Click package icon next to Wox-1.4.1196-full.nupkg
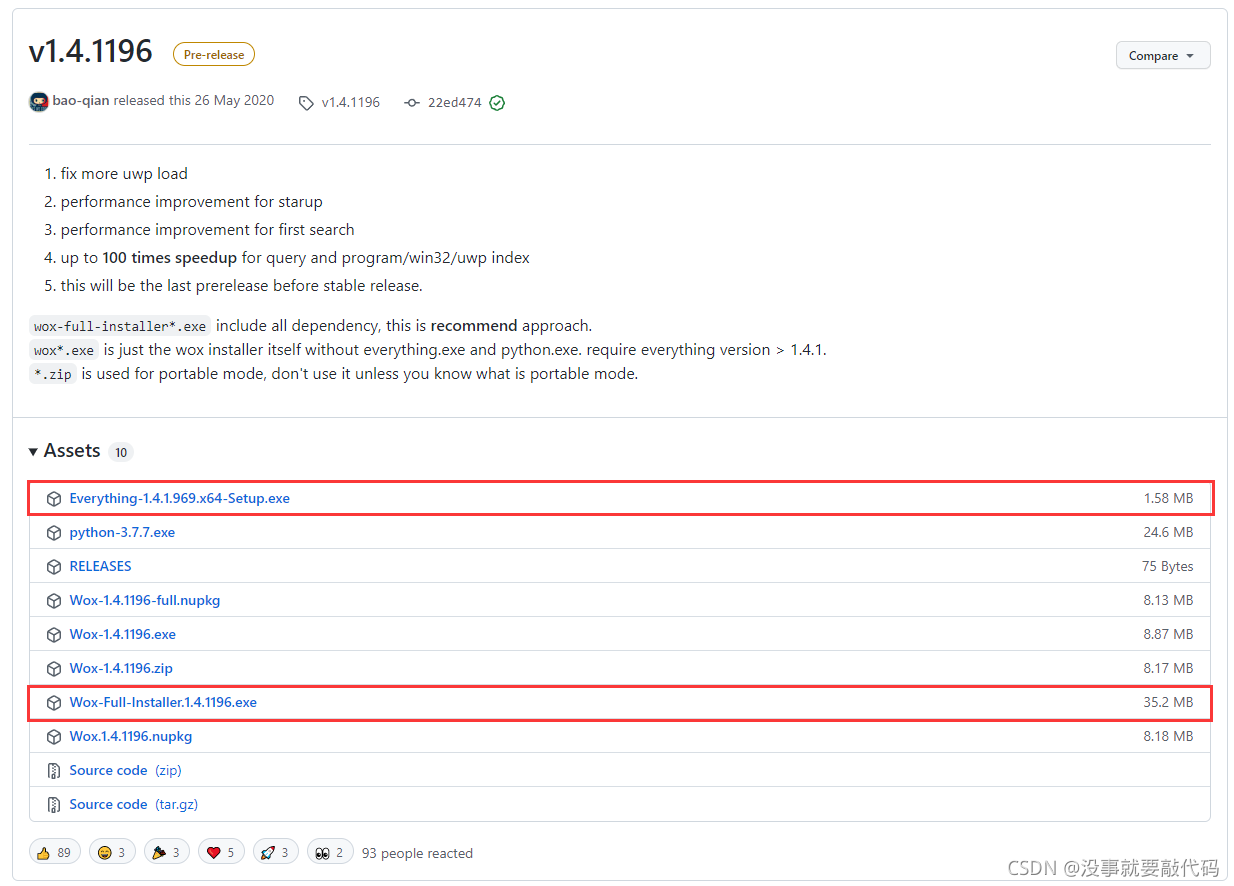 (x=54, y=601)
